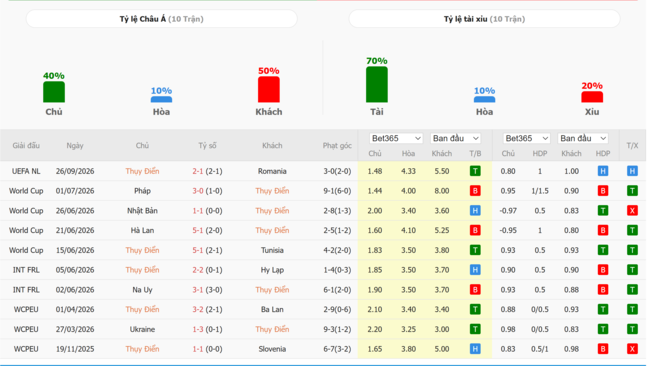Click the blue H badge in Hy Lạp row T/B column
This screenshot has height=366, width=650.
tap(475, 270)
